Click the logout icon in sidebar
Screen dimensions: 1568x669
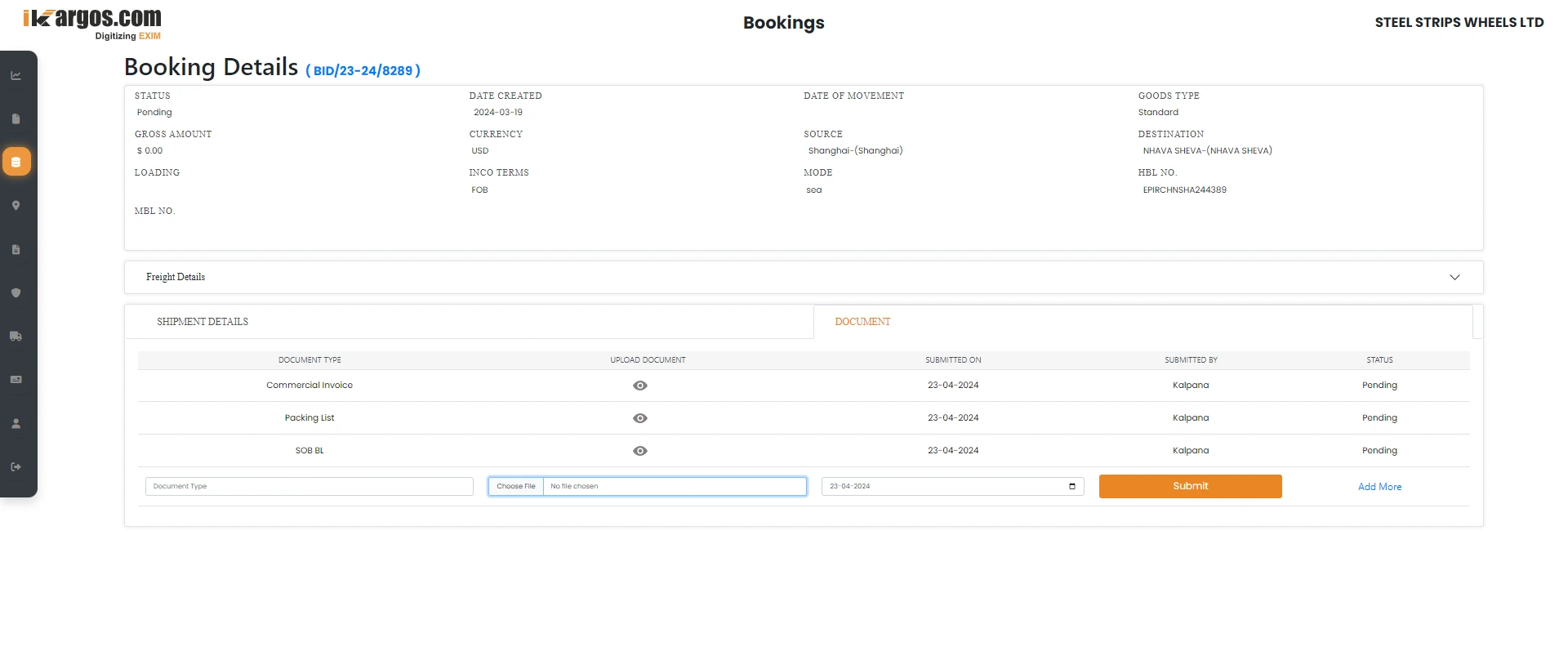[16, 467]
